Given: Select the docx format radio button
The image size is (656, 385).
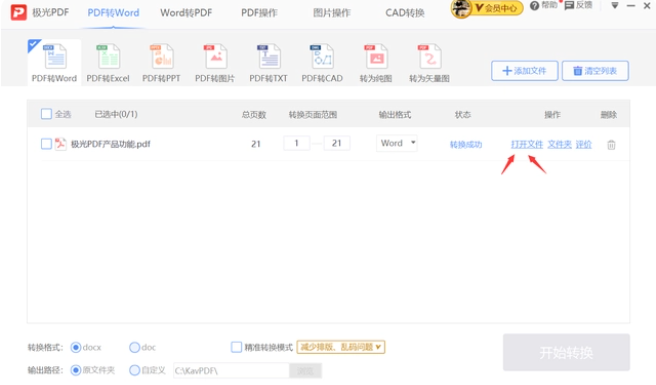Looking at the screenshot, I should (76, 347).
